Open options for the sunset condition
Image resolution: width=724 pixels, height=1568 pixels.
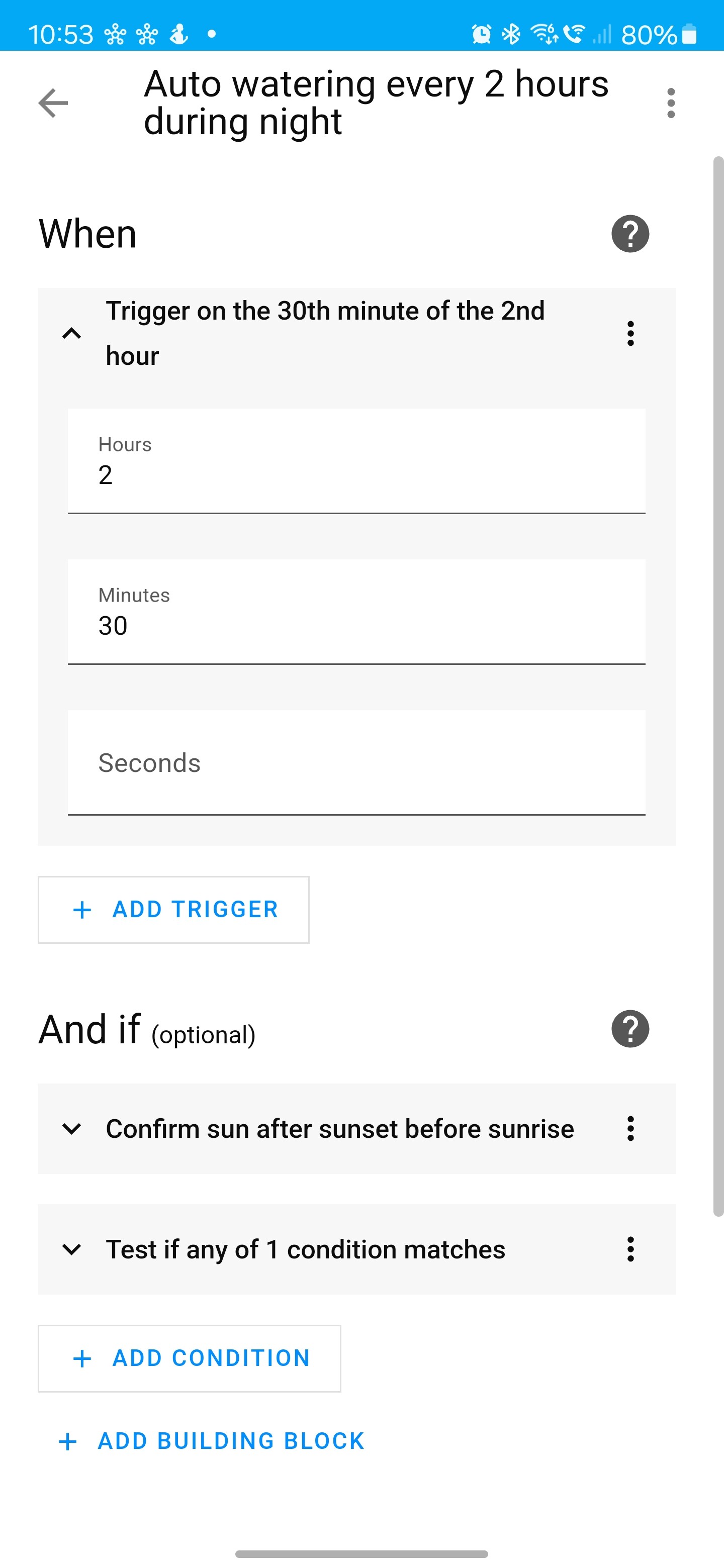click(630, 1129)
